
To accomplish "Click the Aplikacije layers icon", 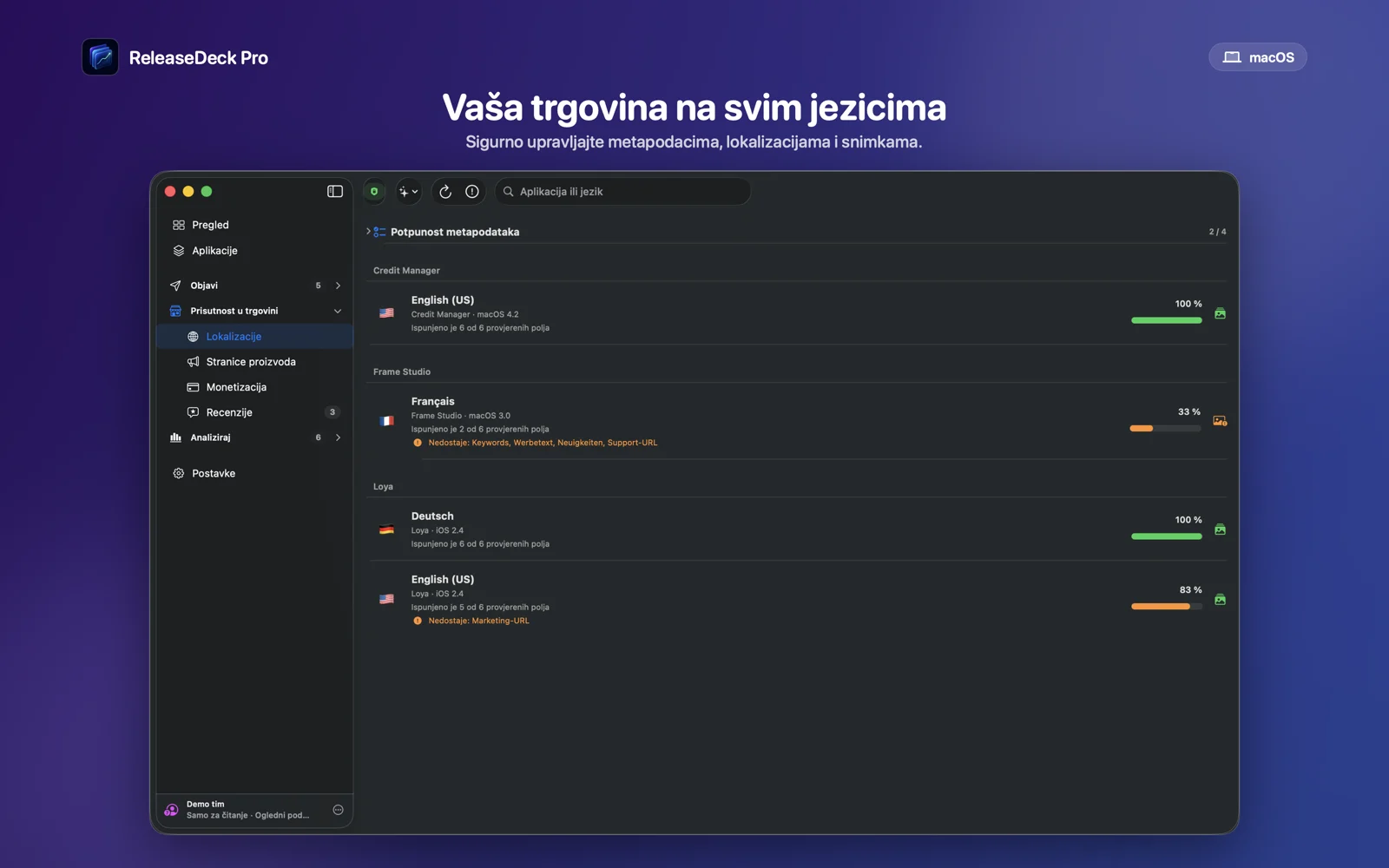I will click(x=179, y=251).
